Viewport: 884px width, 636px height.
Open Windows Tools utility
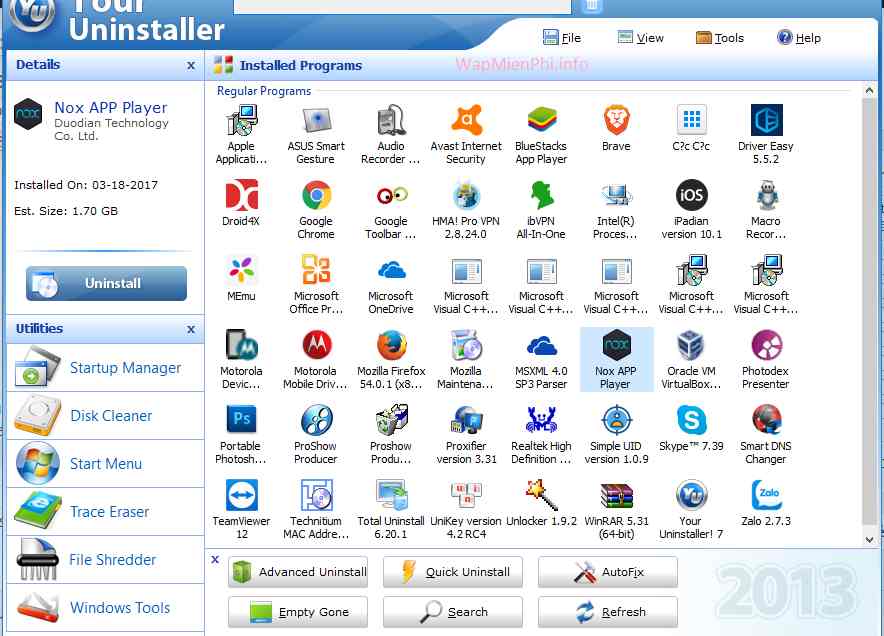click(x=105, y=607)
